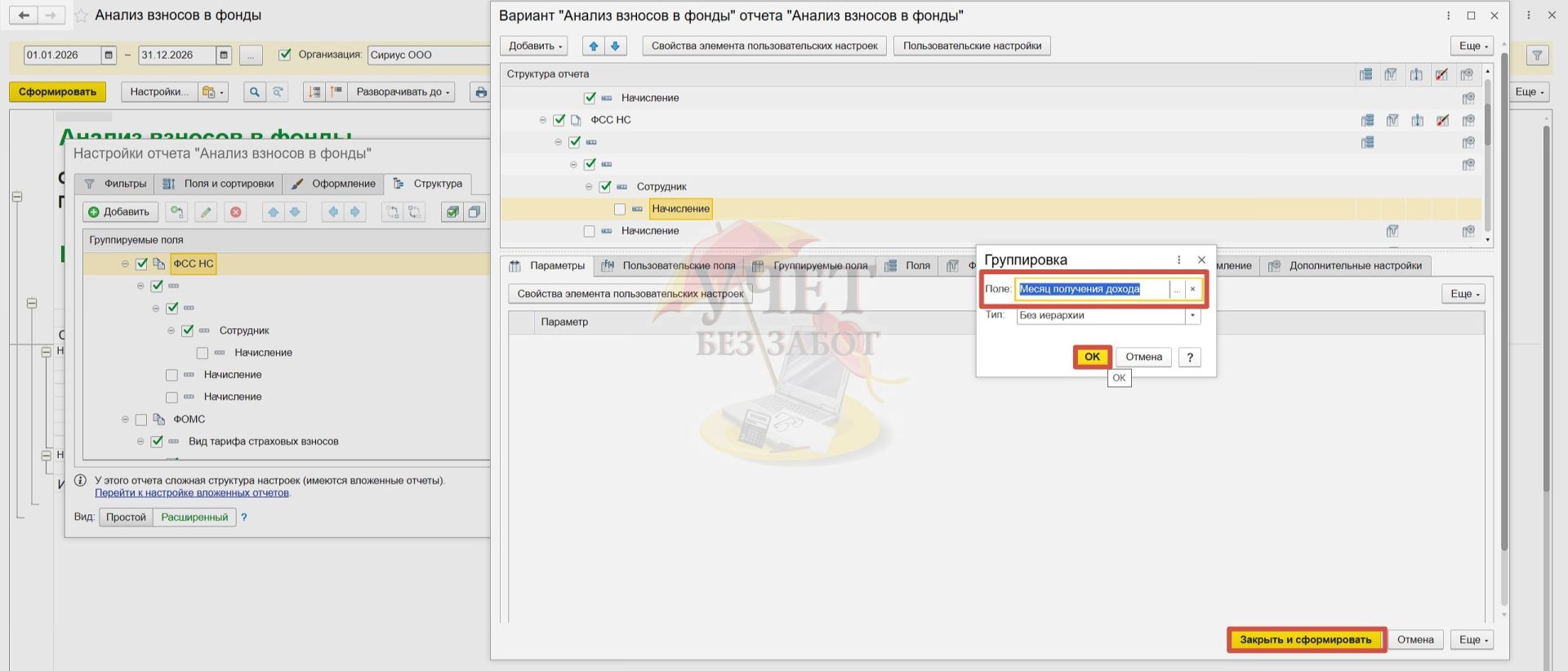Open the Группируемые поля tab

tap(810, 266)
